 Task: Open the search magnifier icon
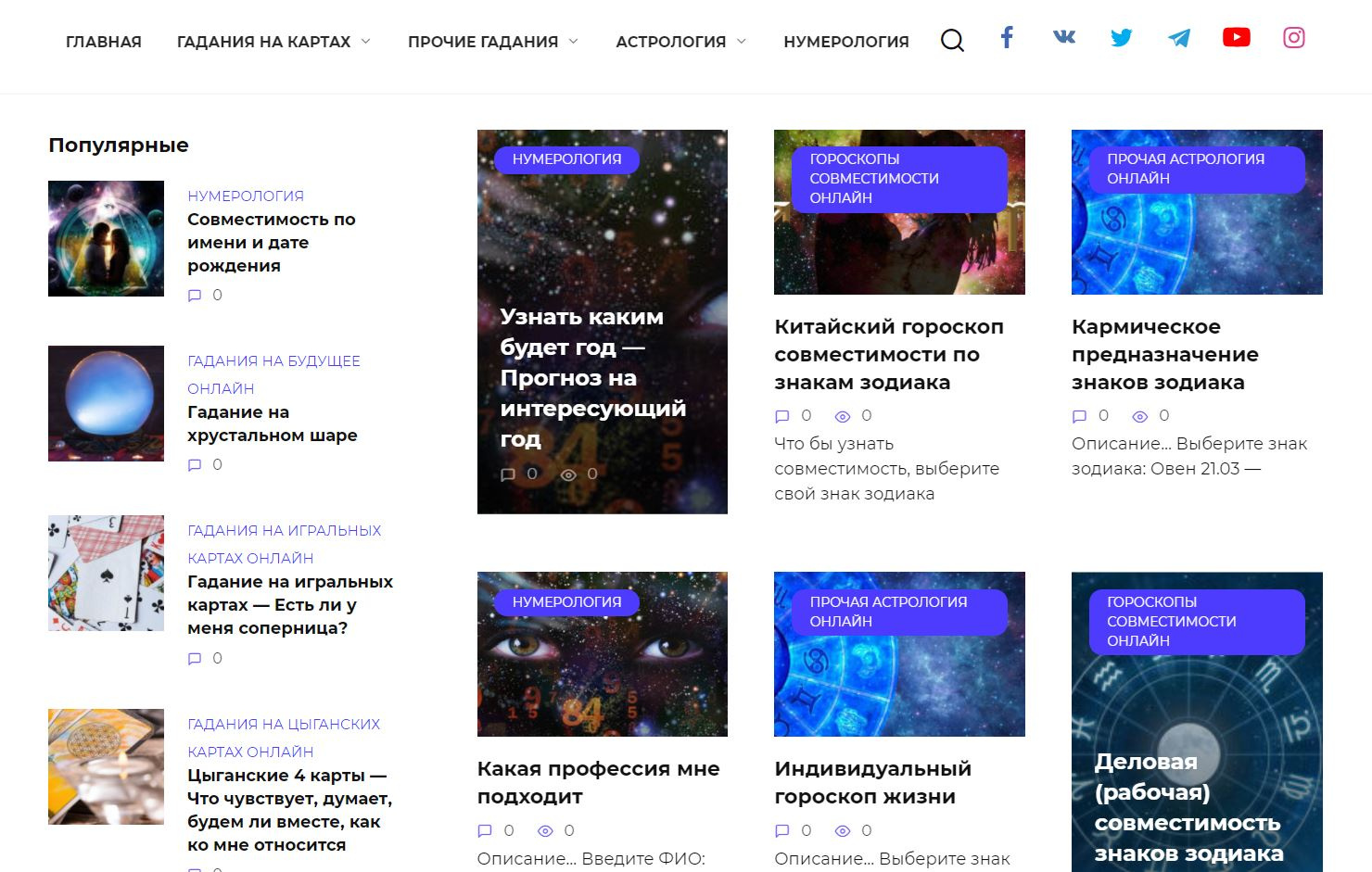pyautogui.click(x=952, y=40)
